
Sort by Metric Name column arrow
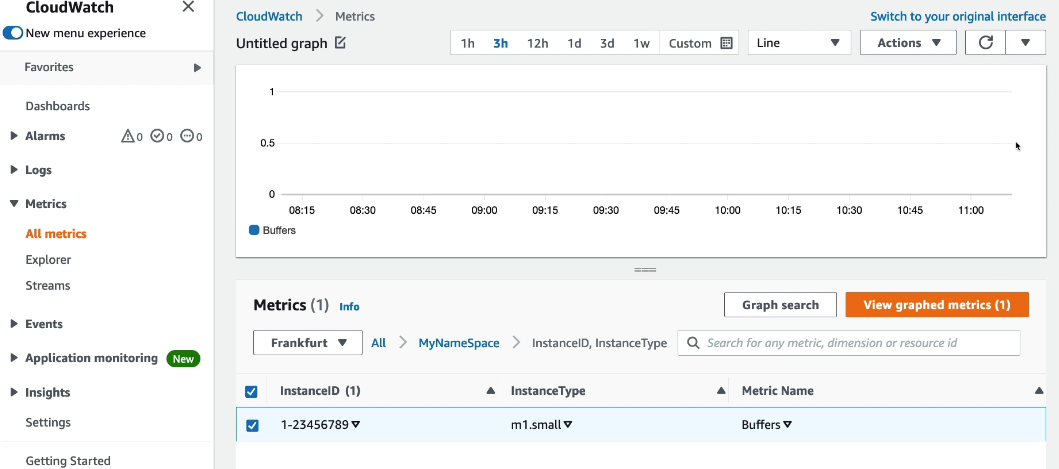pyautogui.click(x=1039, y=391)
